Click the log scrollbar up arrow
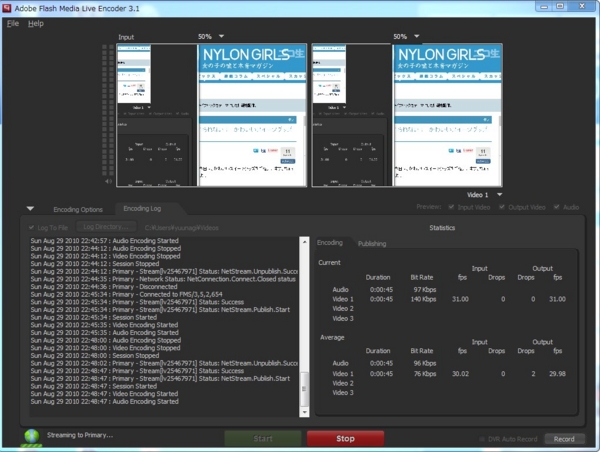The width and height of the screenshot is (600, 452). (x=305, y=242)
